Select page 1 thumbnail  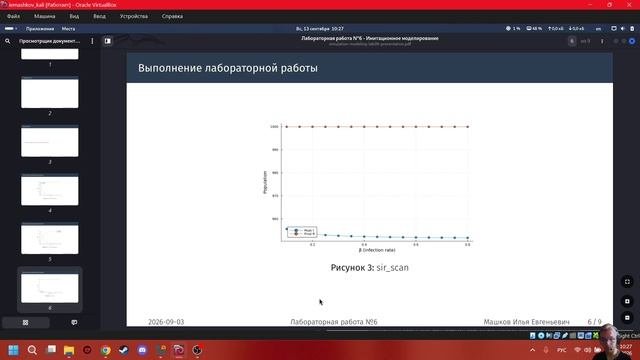coord(50,54)
